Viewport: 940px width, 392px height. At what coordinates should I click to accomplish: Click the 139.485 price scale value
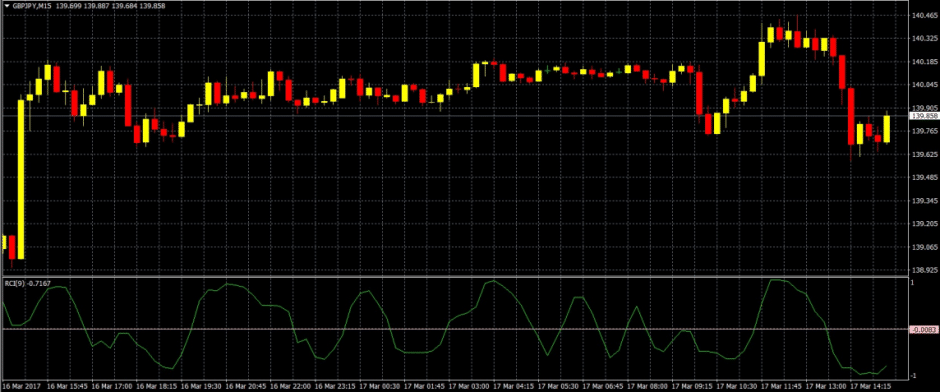pyautogui.click(x=923, y=178)
